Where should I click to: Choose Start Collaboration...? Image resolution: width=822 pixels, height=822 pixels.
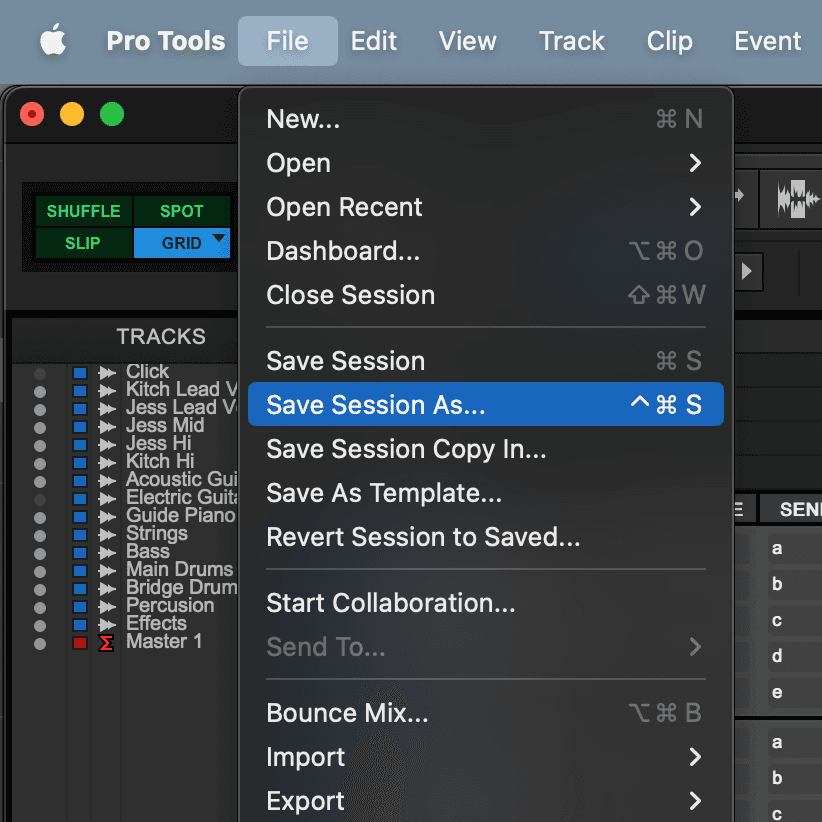coord(485,603)
